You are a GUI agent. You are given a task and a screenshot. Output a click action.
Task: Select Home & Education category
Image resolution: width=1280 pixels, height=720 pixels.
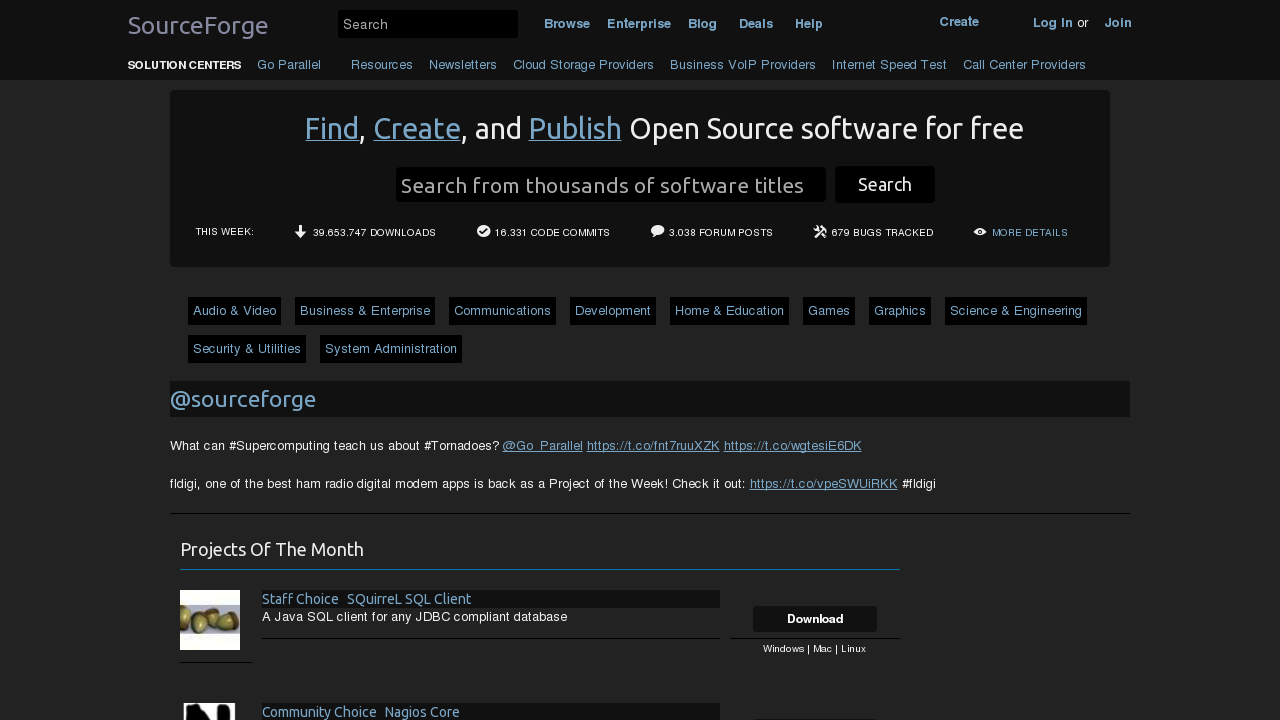[x=730, y=311]
